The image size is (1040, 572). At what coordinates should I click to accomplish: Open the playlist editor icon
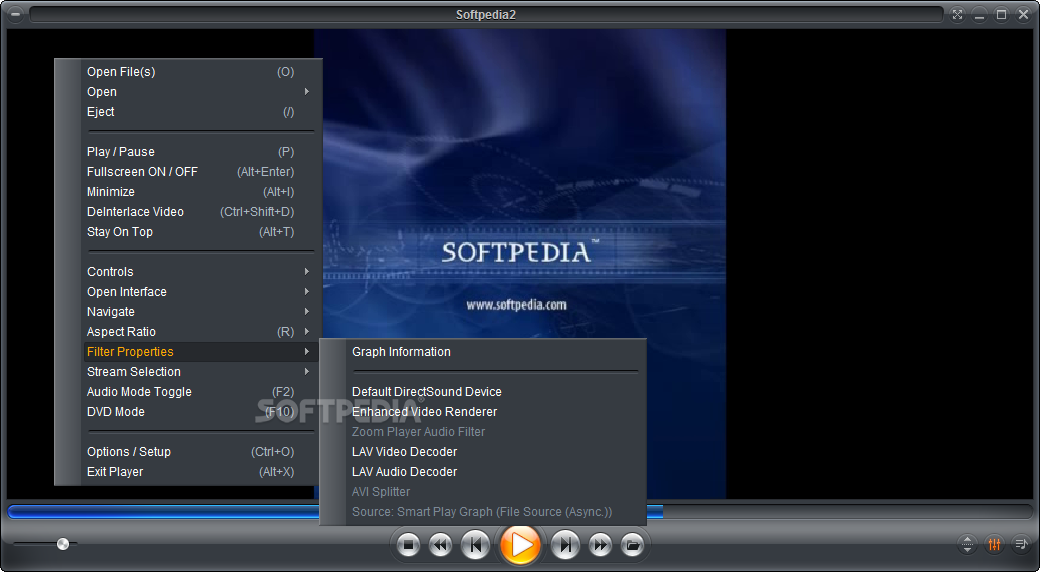pos(1021,545)
